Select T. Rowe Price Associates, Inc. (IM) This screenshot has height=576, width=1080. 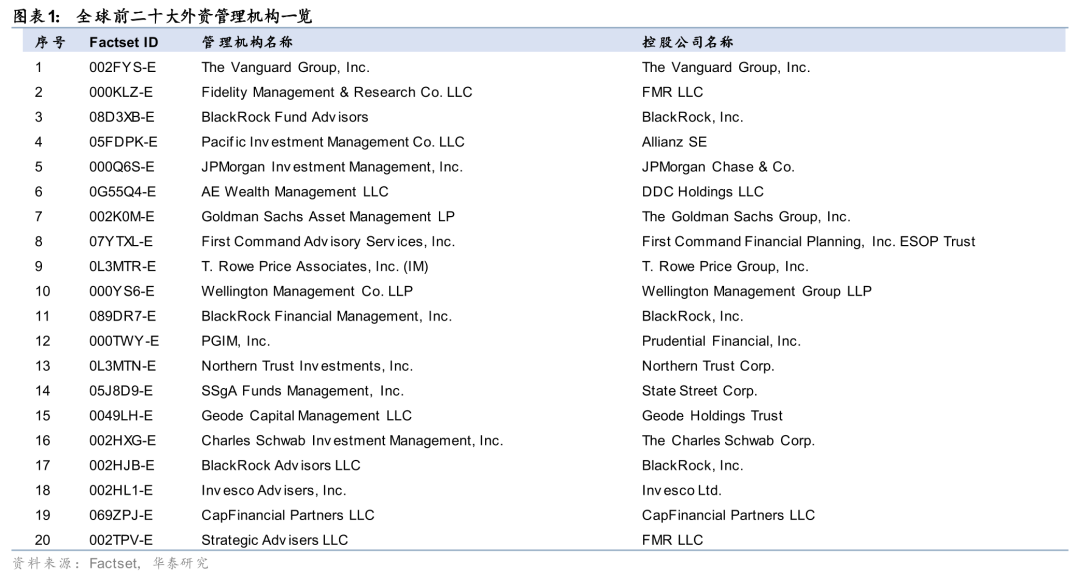315,266
